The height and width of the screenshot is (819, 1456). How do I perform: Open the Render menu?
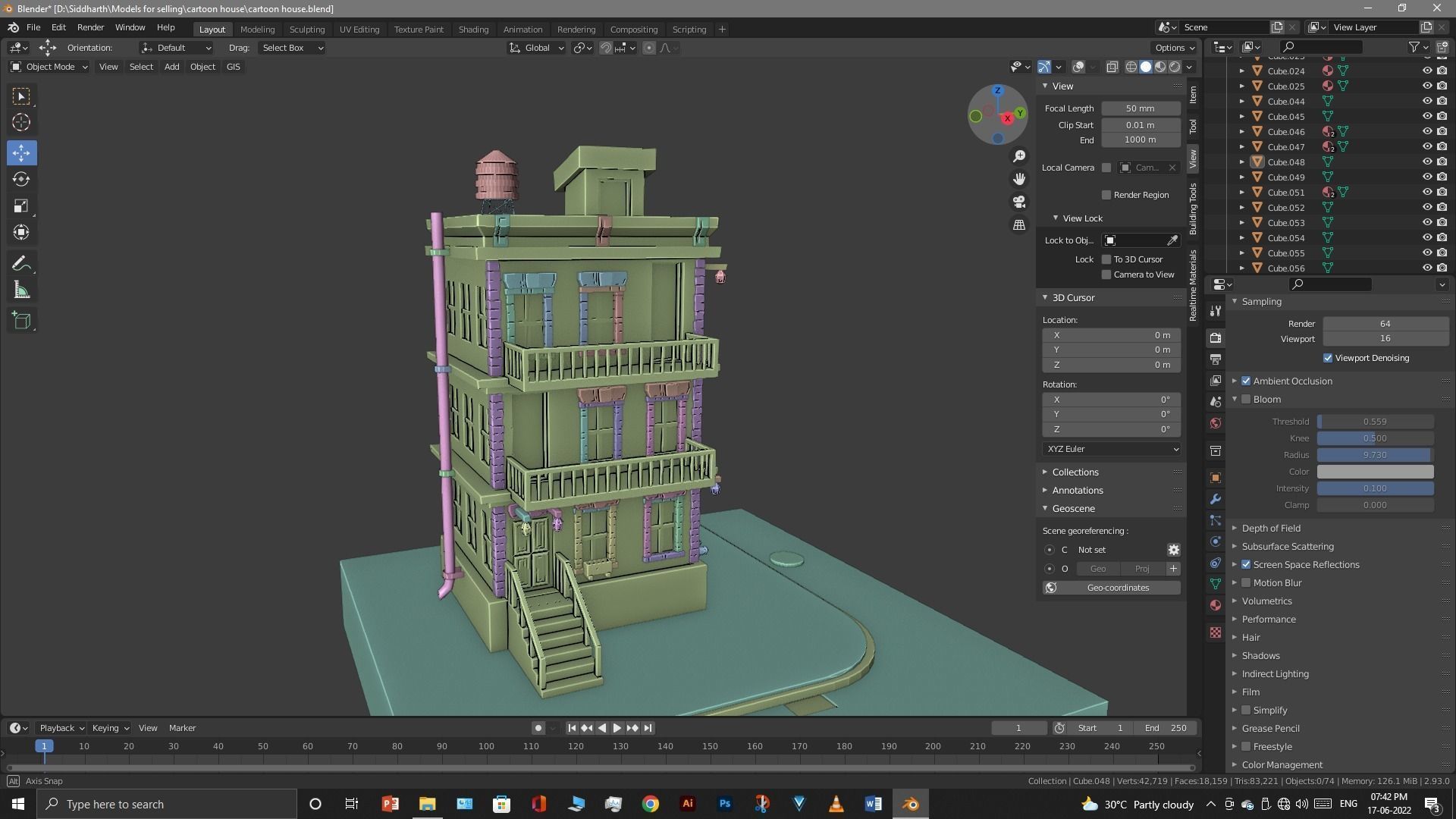[90, 27]
